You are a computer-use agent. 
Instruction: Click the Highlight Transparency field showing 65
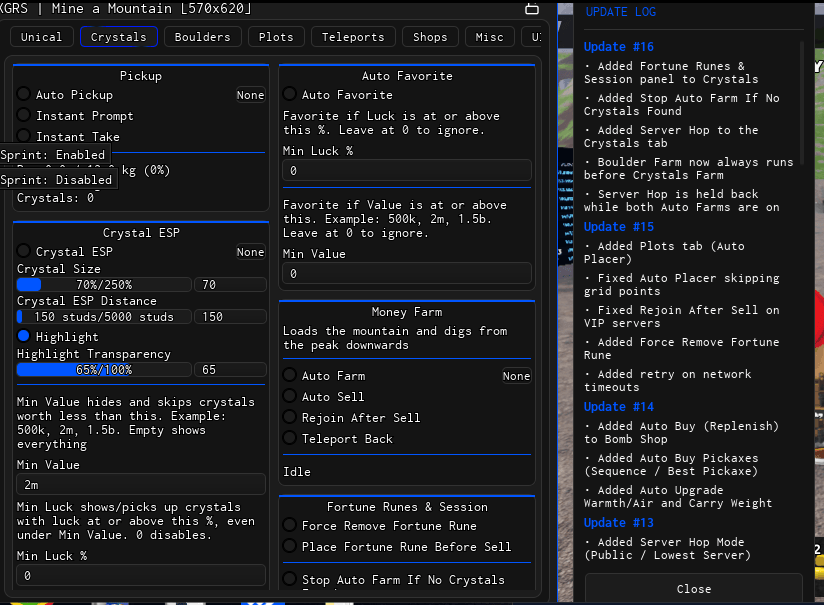[x=230, y=370]
